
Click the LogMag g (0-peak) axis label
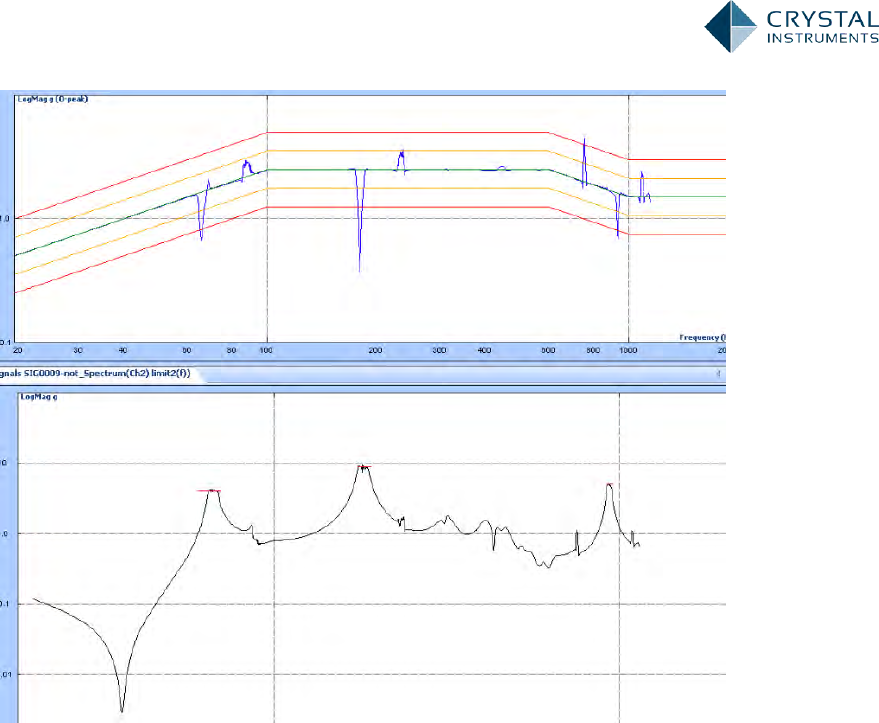(x=53, y=99)
